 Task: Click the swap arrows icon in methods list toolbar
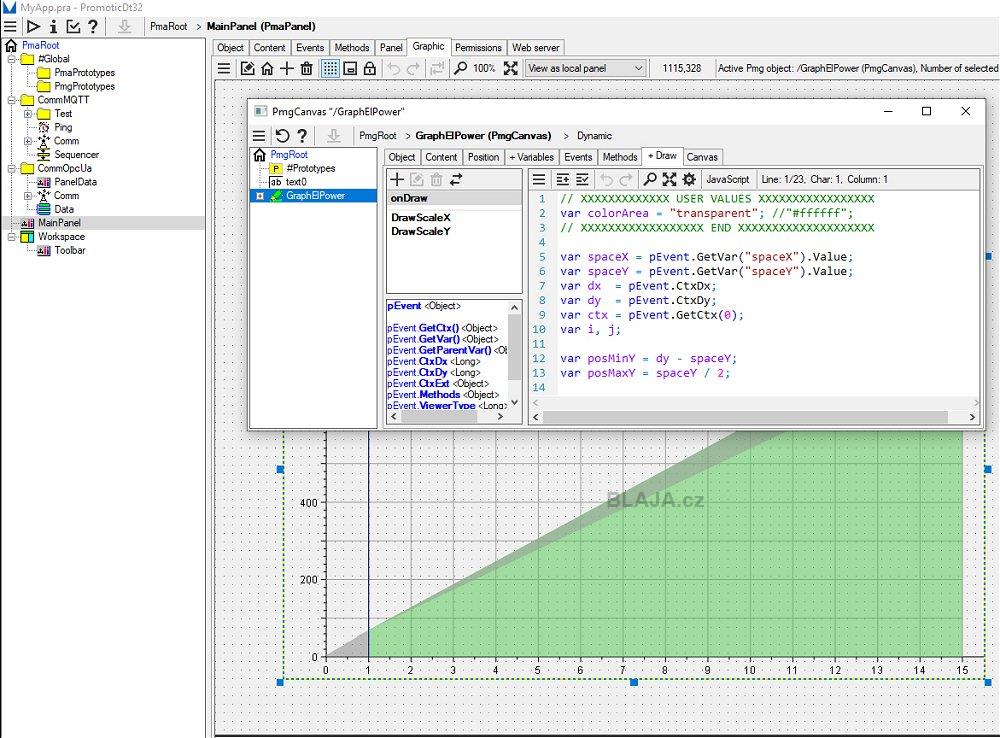[456, 180]
